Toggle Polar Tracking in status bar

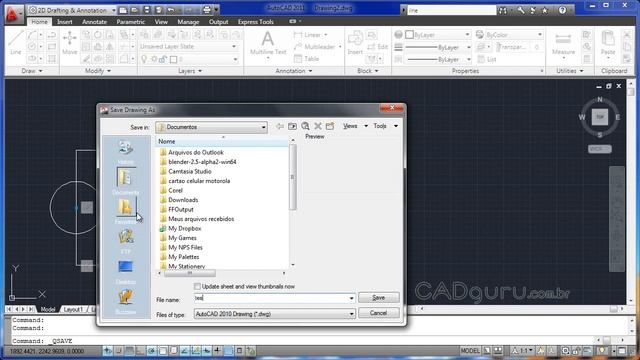tap(151, 351)
